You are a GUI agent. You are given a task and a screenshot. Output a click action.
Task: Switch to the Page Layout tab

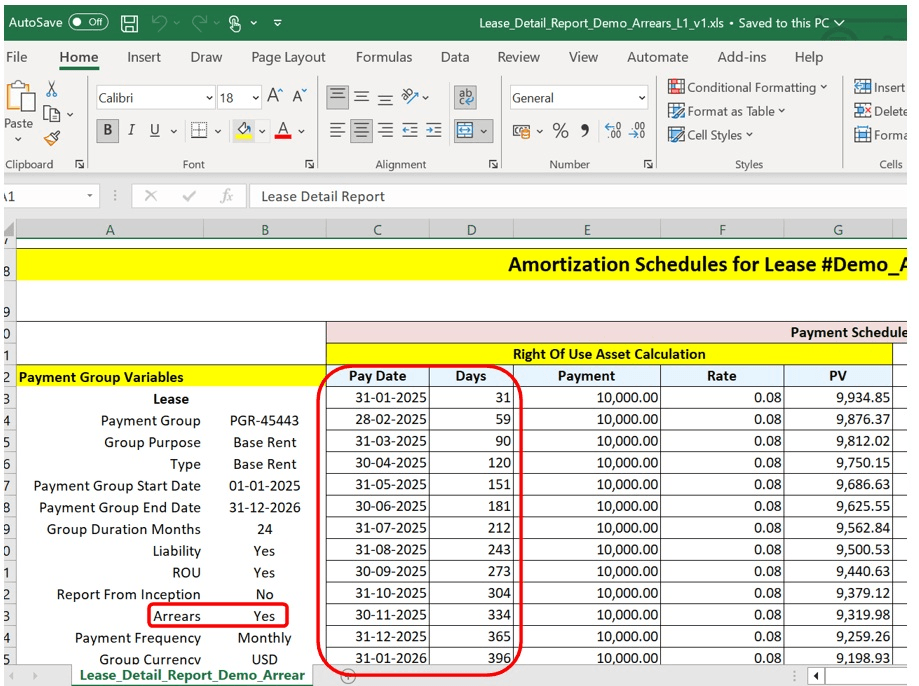pos(289,57)
